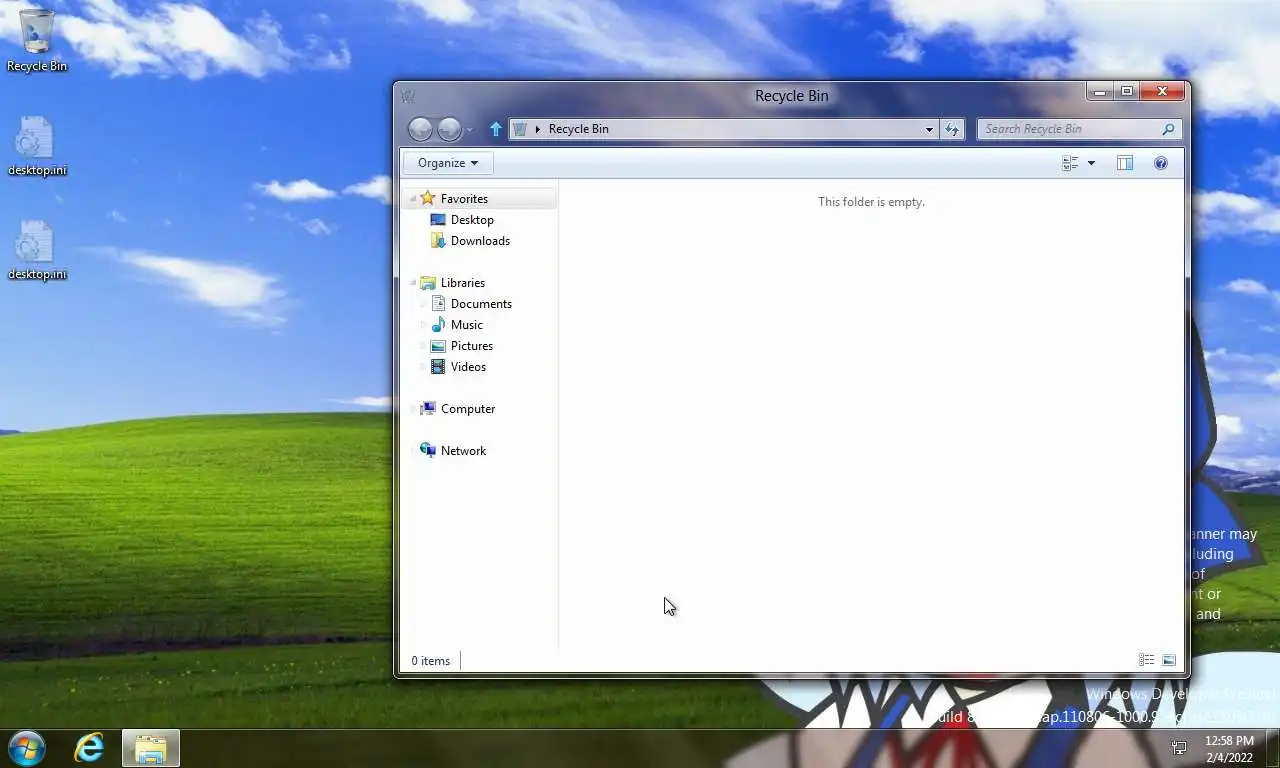This screenshot has width=1280, height=768.
Task: Click the Forward navigation arrow button
Action: pos(450,129)
